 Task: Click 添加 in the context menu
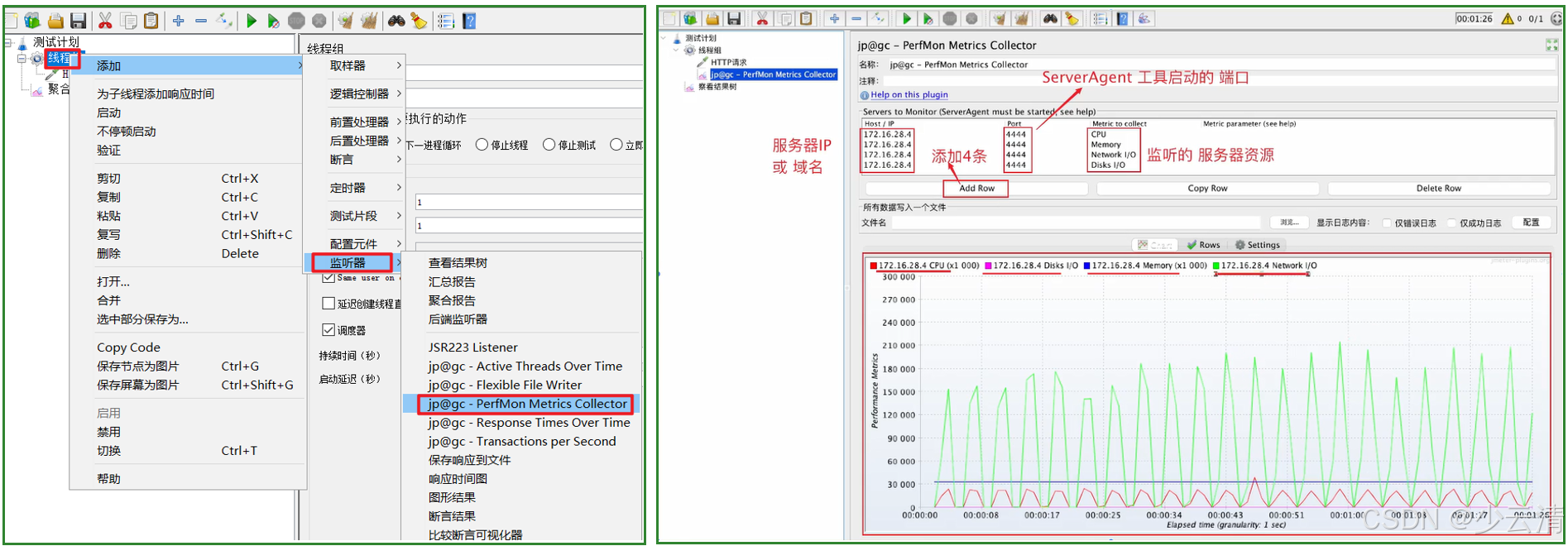click(188, 65)
